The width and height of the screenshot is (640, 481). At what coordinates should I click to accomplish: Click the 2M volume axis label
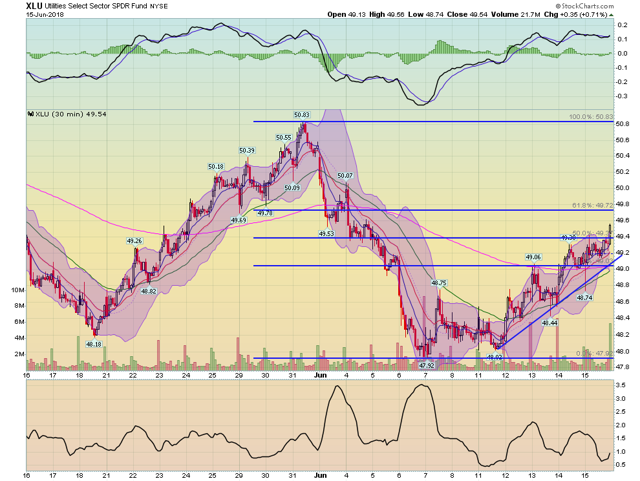tap(19, 354)
